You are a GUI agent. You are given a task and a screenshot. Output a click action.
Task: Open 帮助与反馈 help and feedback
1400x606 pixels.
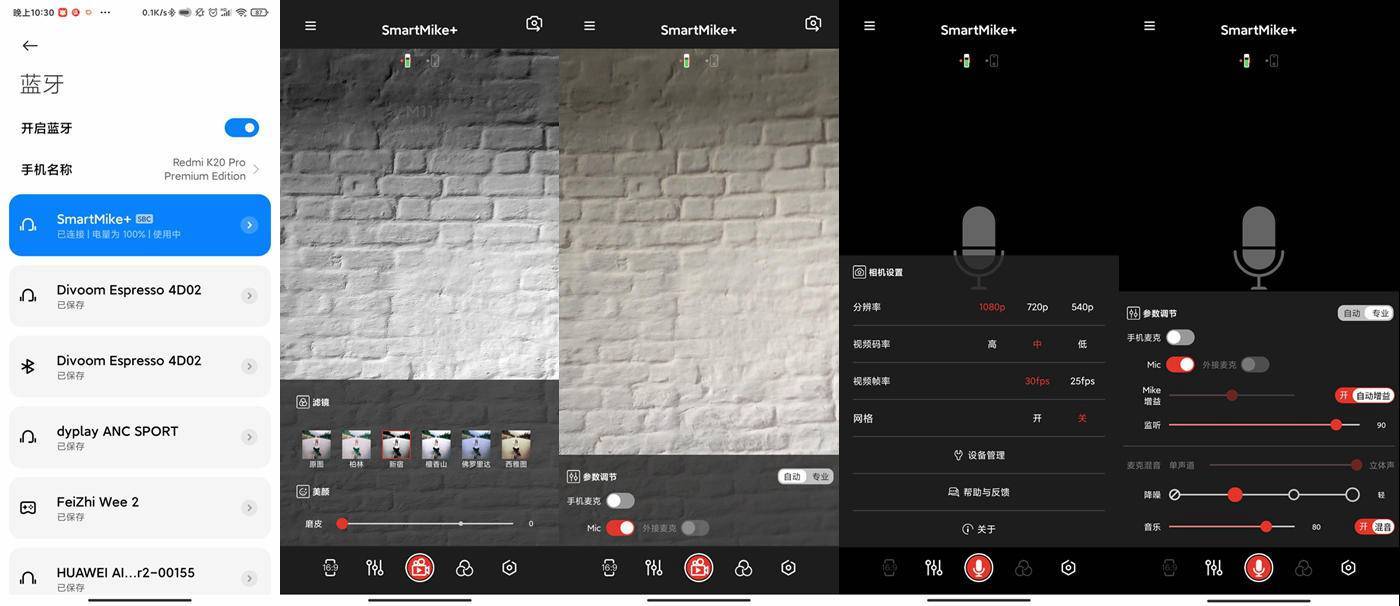(x=978, y=492)
